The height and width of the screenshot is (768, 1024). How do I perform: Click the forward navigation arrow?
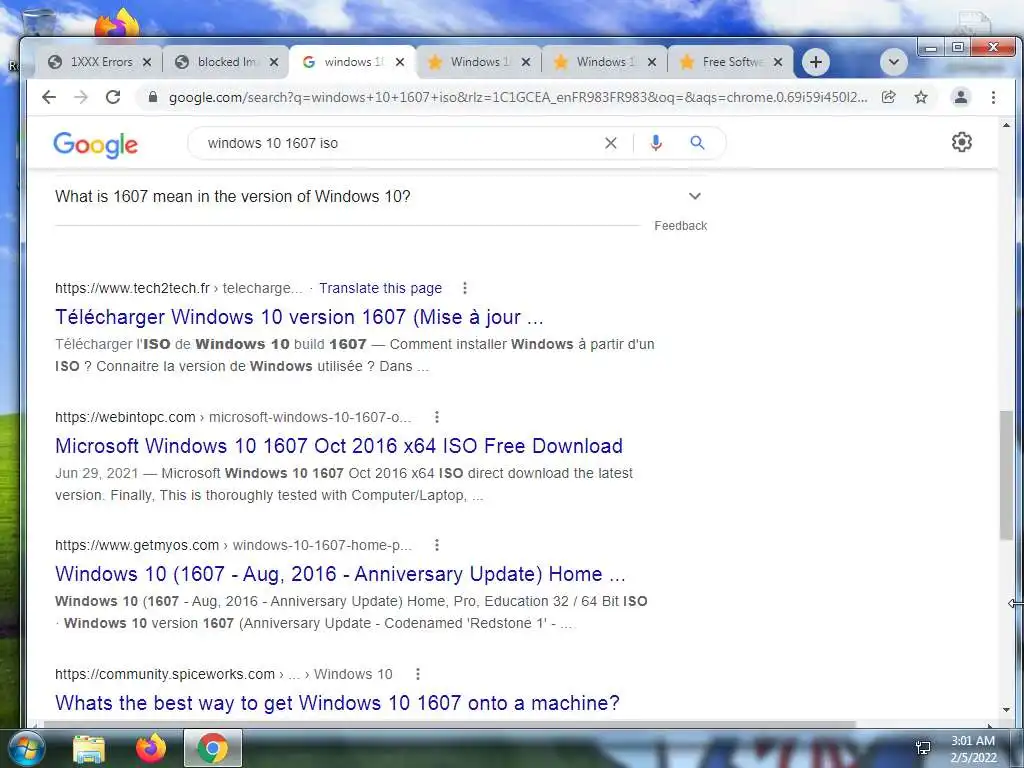80,97
